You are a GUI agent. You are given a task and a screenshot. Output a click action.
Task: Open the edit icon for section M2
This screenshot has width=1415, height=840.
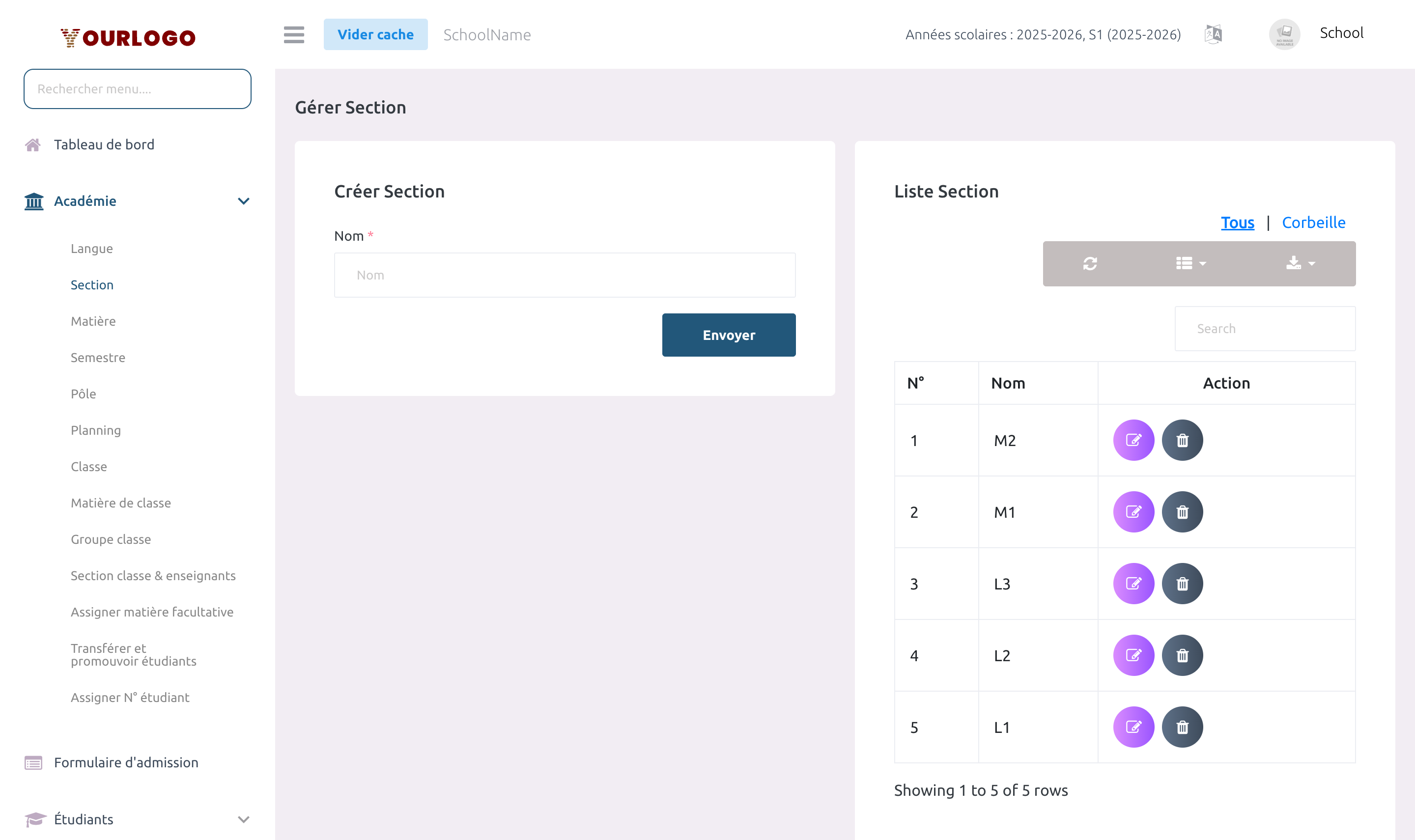coord(1133,439)
